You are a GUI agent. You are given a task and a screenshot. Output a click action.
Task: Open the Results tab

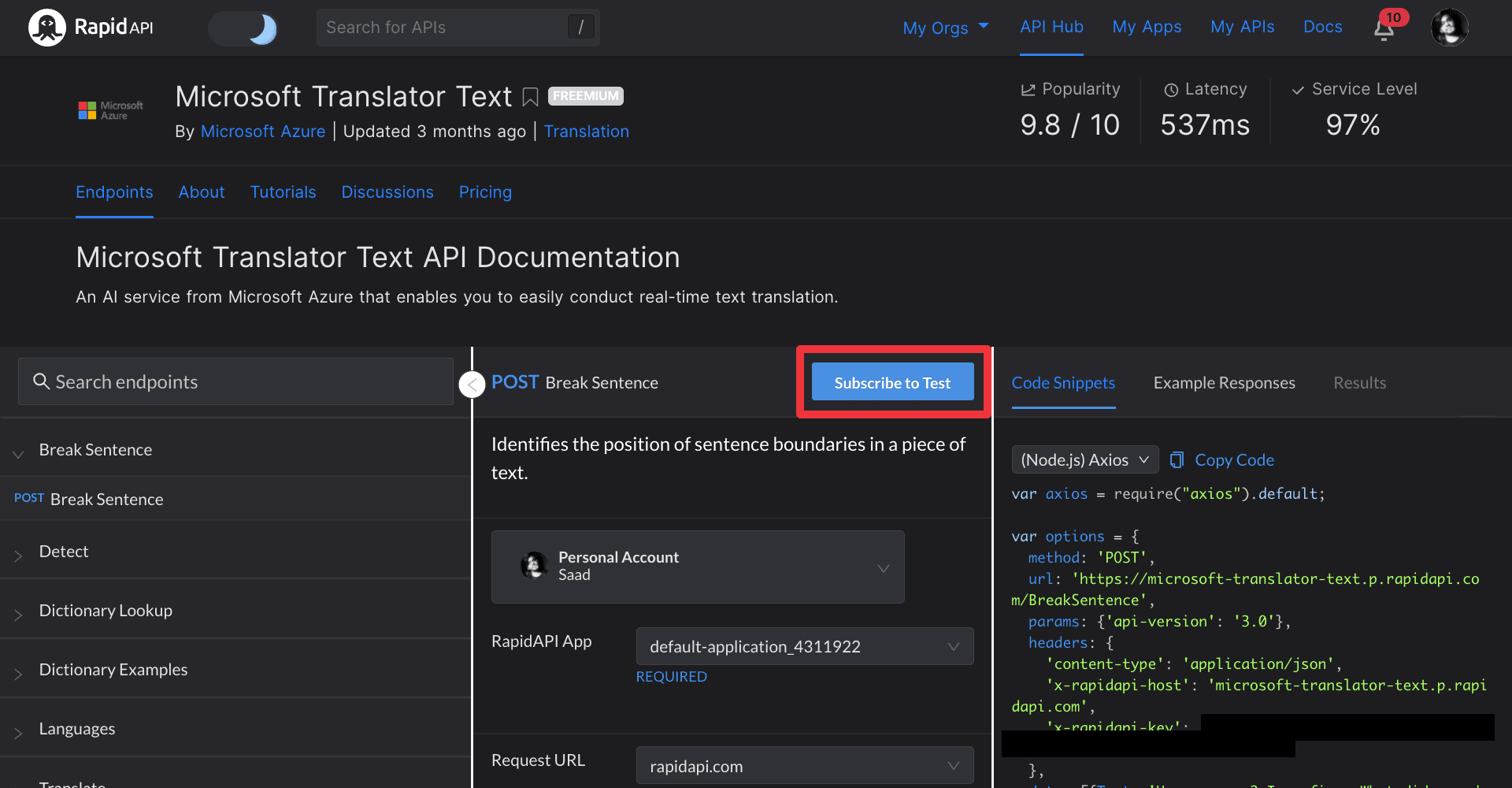pyautogui.click(x=1359, y=383)
